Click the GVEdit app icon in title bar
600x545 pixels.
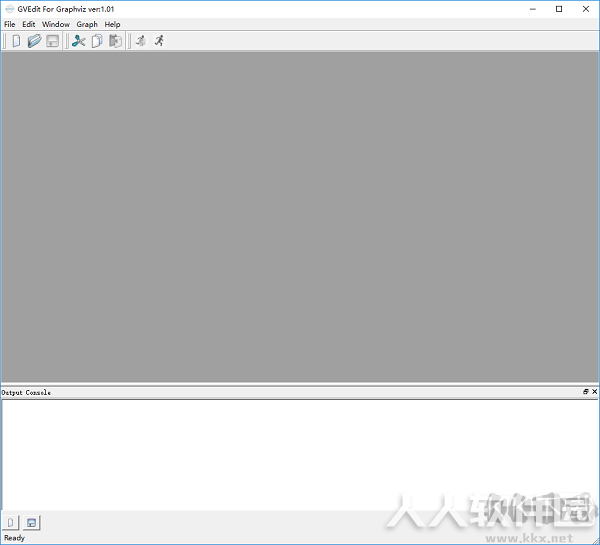click(10, 9)
